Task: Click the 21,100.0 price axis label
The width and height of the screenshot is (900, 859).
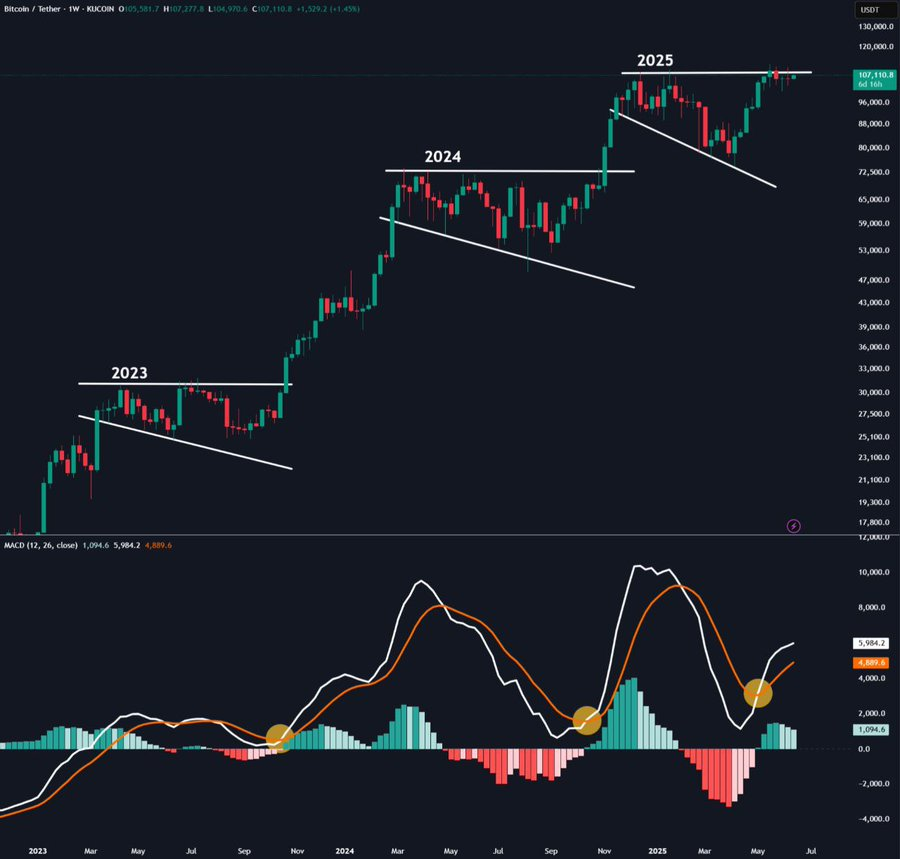Action: click(874, 480)
